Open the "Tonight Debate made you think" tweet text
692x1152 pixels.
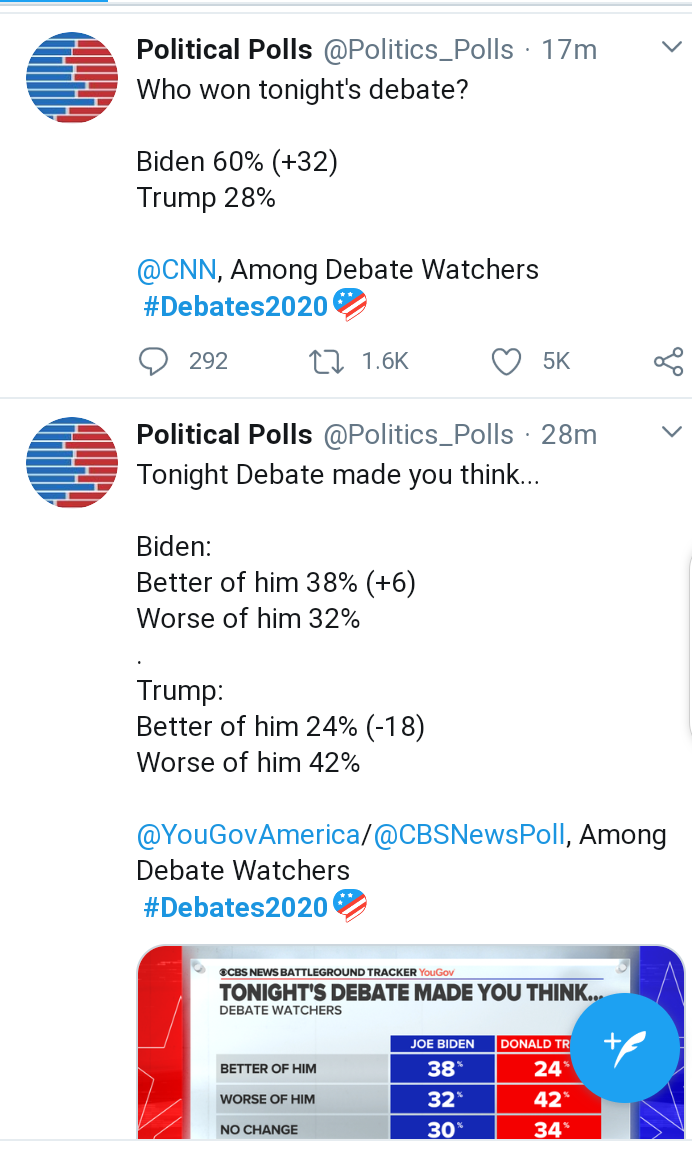[338, 475]
